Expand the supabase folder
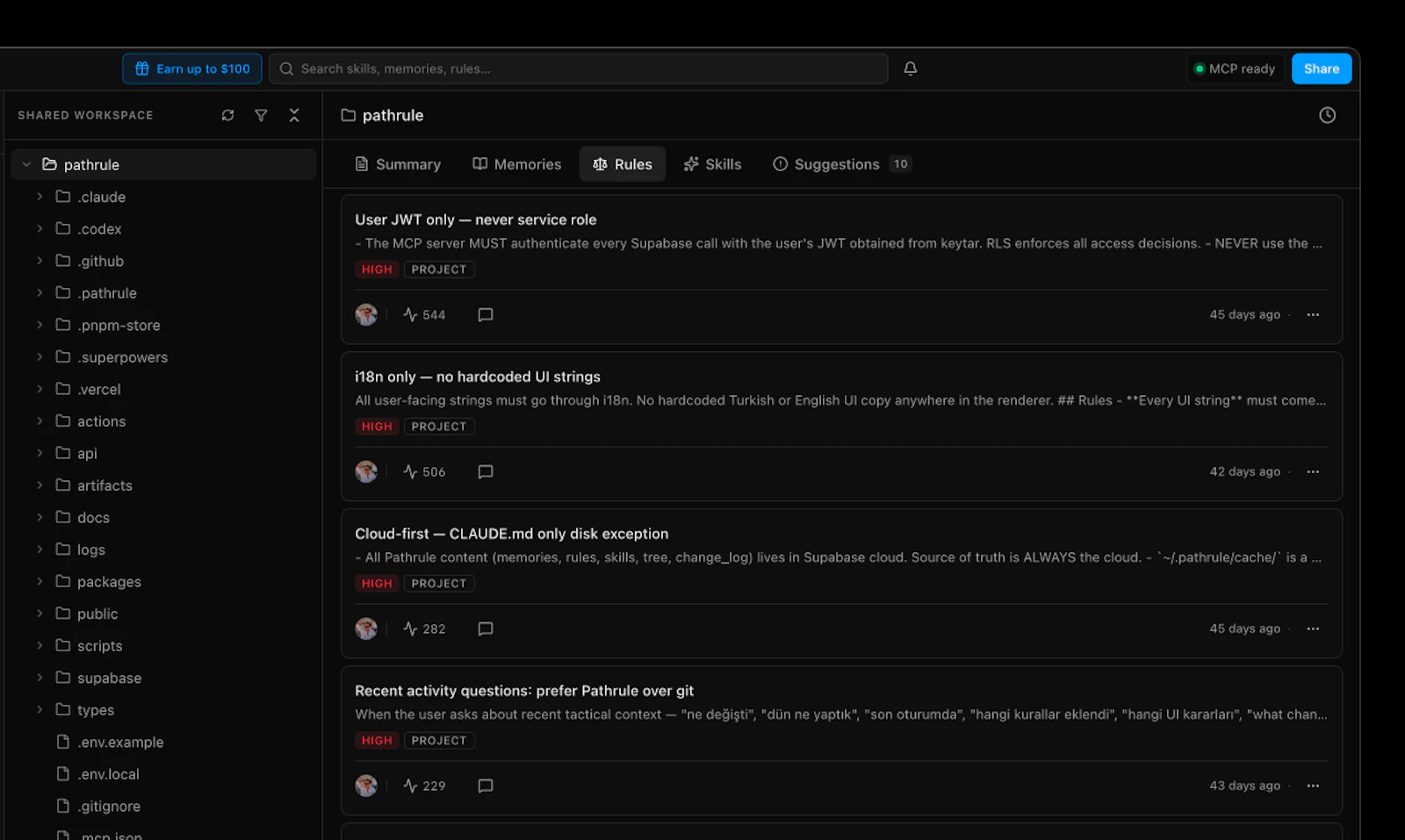Image resolution: width=1405 pixels, height=840 pixels. (40, 678)
